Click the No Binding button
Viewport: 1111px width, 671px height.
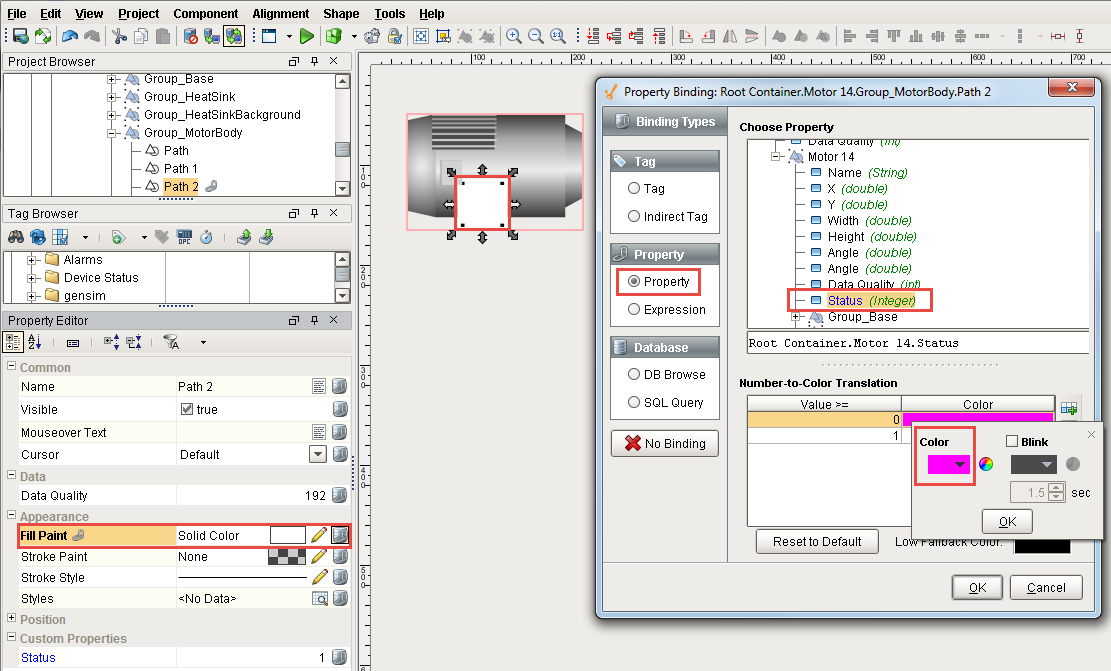tap(664, 444)
